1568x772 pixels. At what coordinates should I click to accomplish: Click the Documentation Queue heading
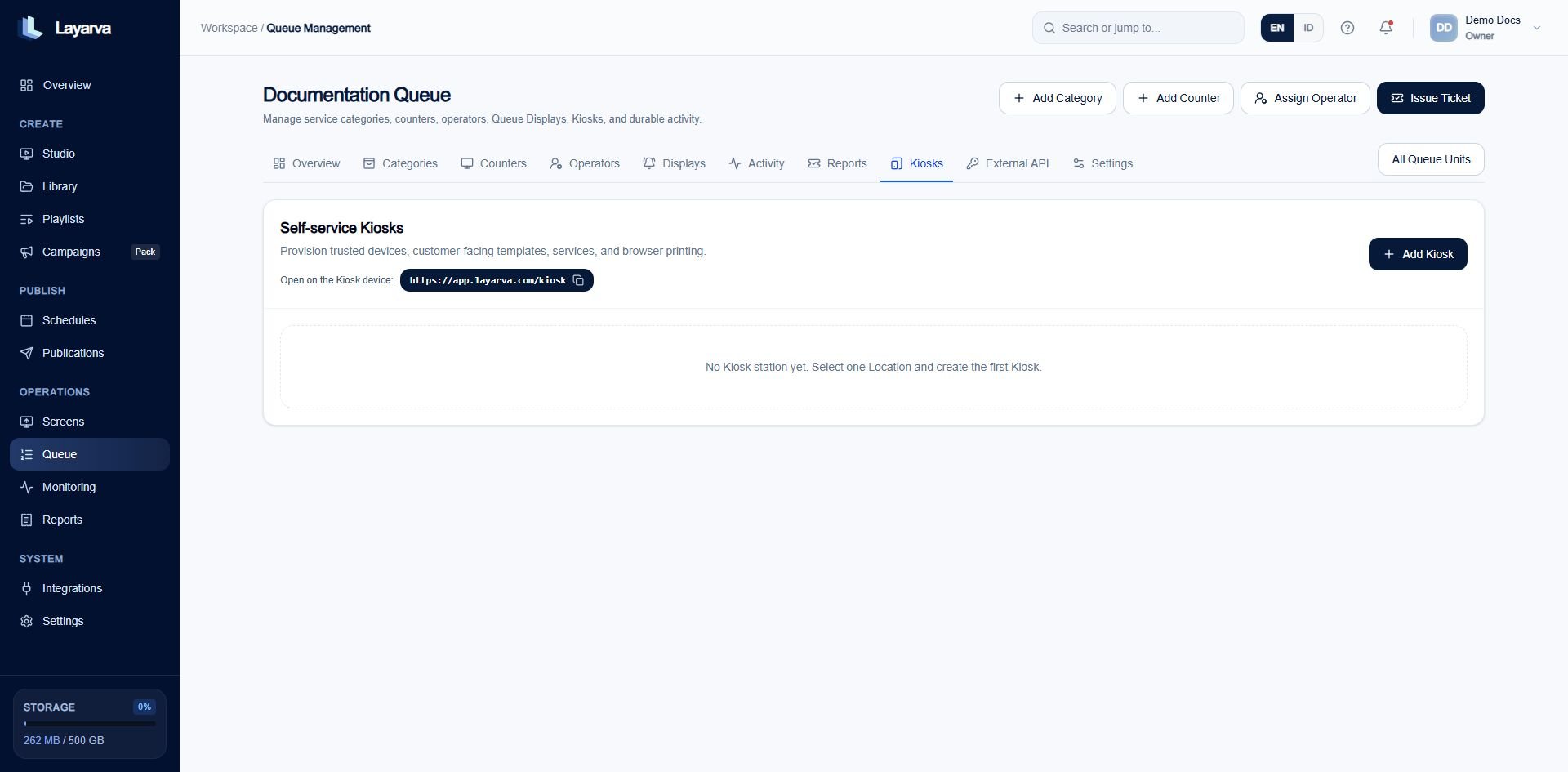[x=357, y=95]
